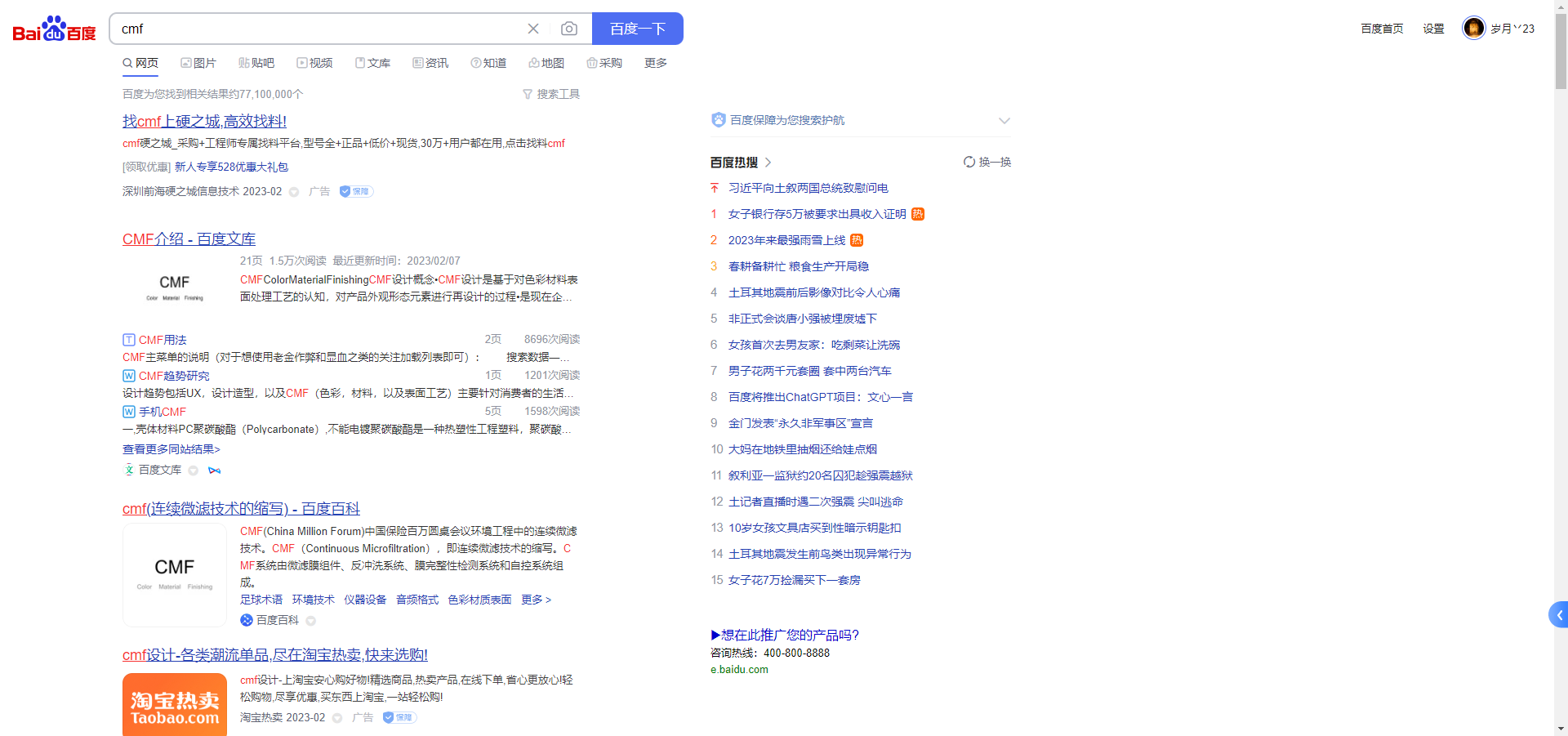Click the 百度一下 search button
This screenshot has width=1568, height=736.
638,29
